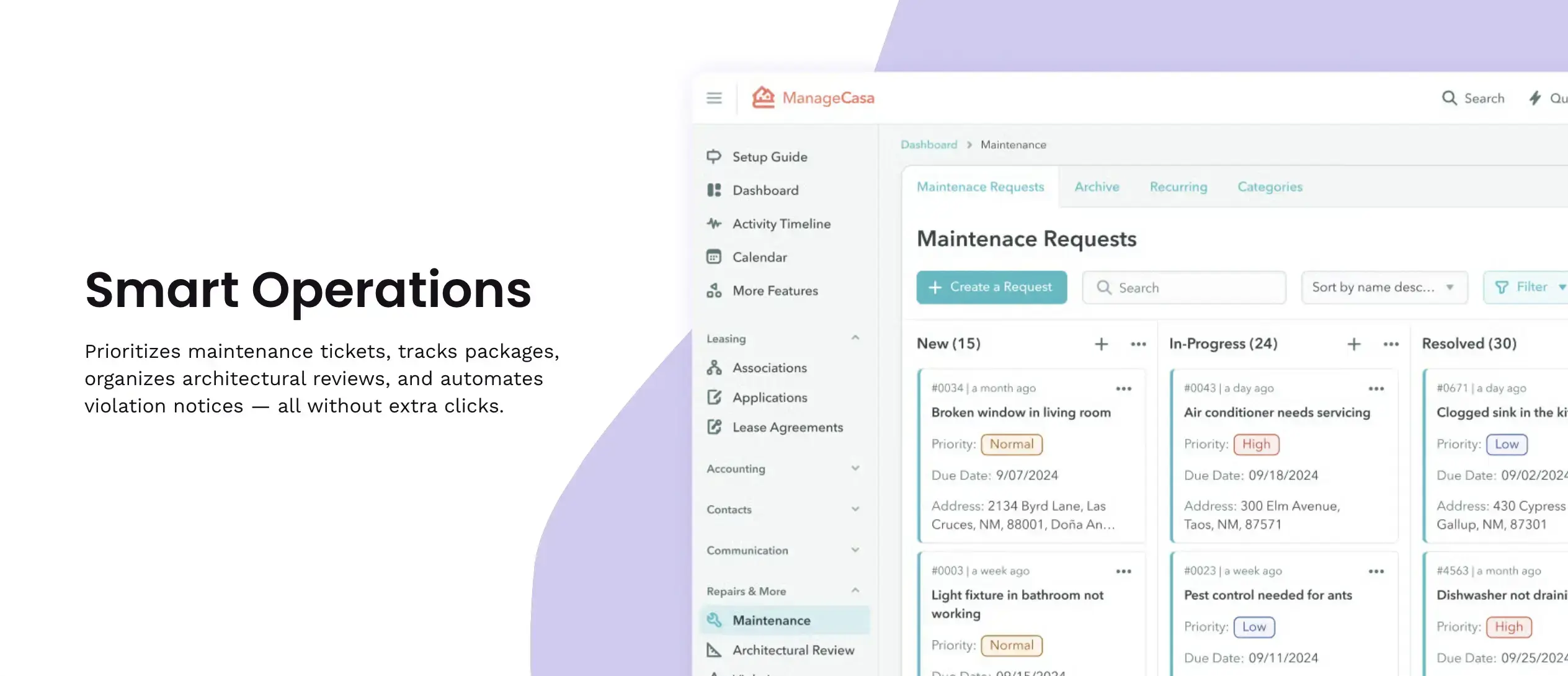Click the lightning quick-actions icon
This screenshot has height=676, width=1568.
[x=1535, y=98]
